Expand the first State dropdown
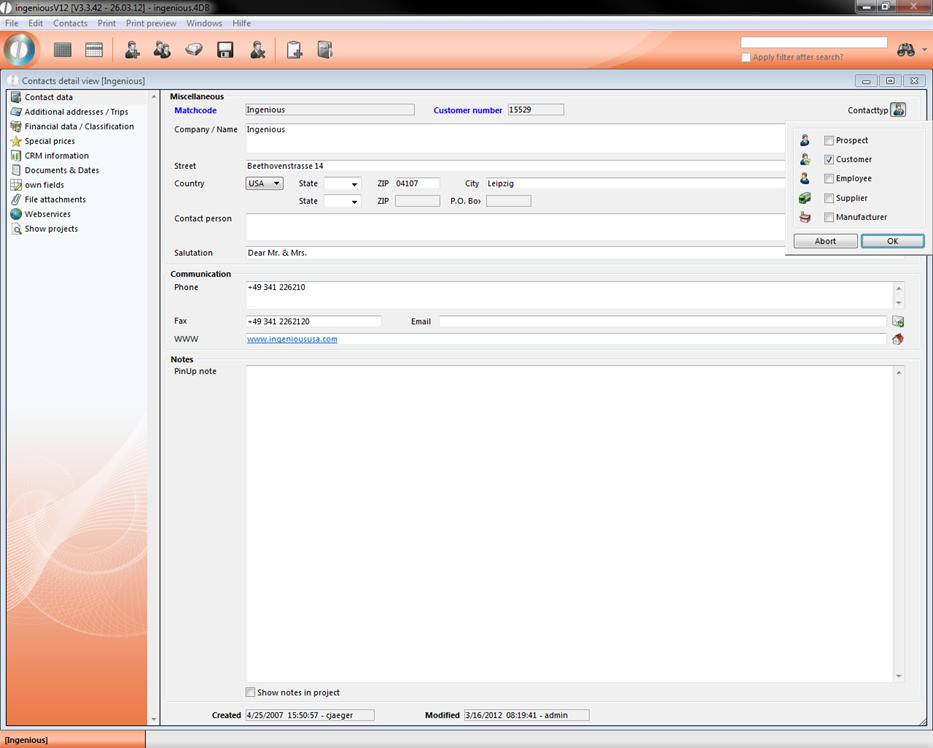This screenshot has width=933, height=748. (x=342, y=184)
